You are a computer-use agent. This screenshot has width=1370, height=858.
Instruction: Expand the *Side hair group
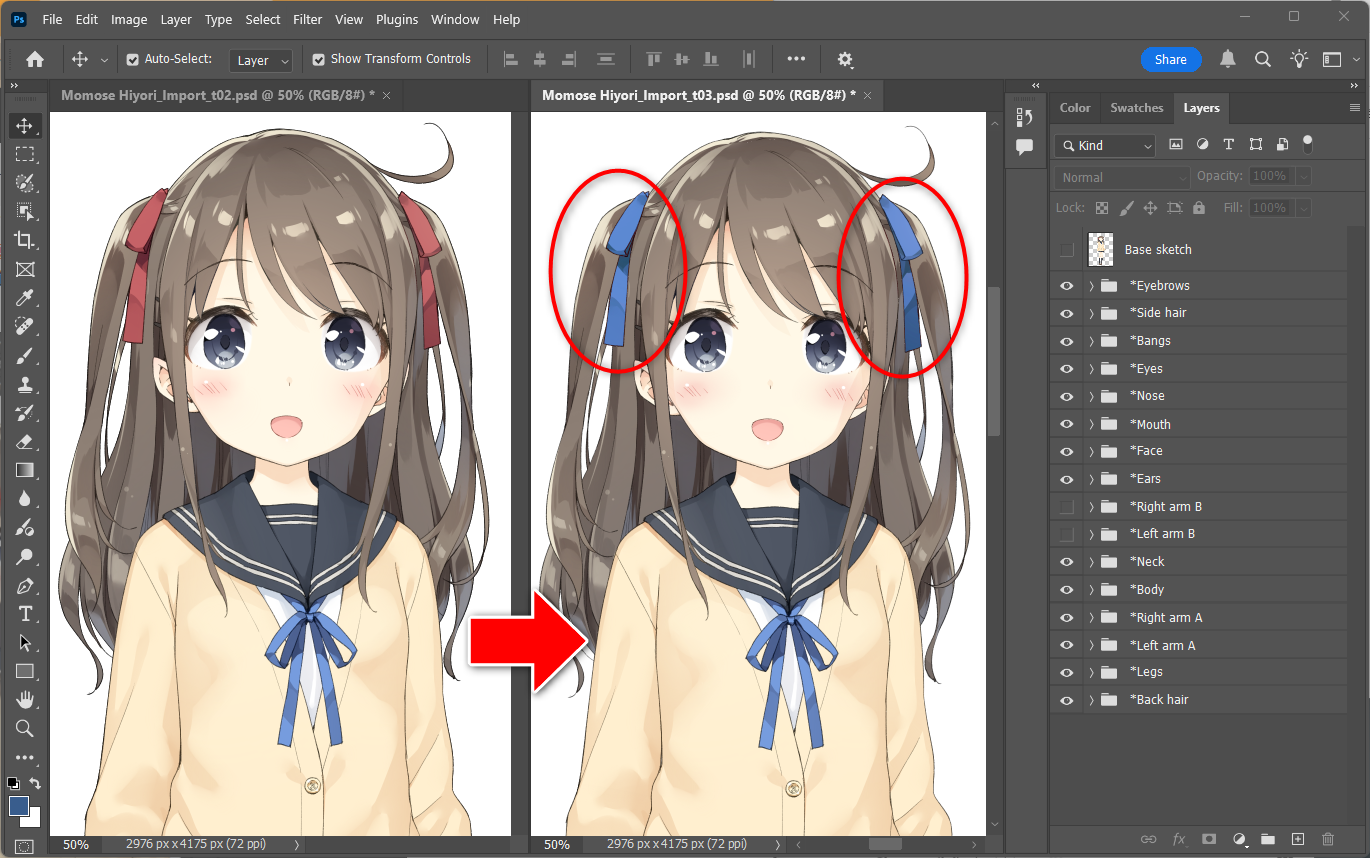1091,313
